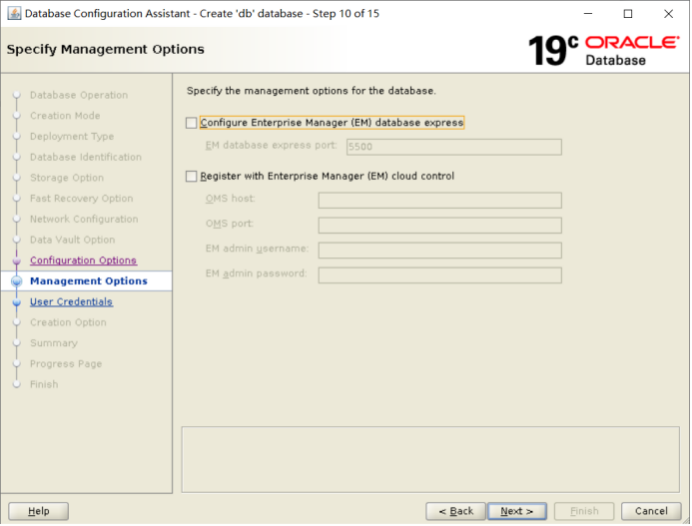Click Summary step text
692x526 pixels.
coord(54,343)
